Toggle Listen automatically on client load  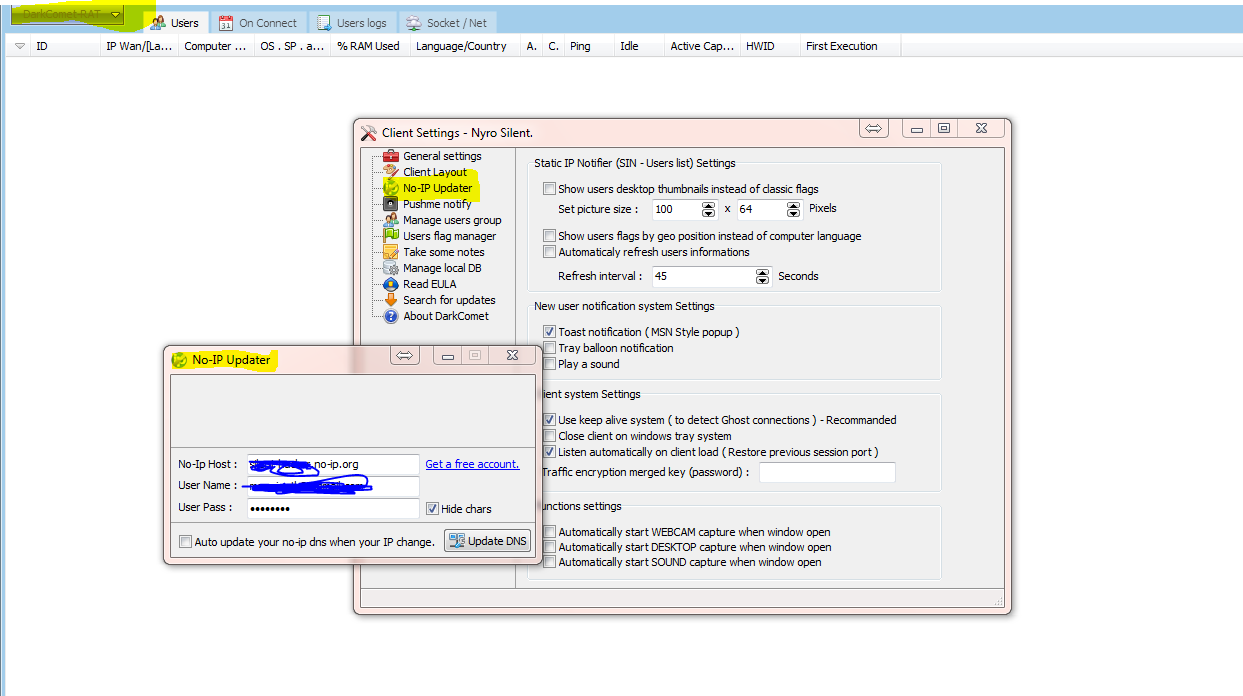pyautogui.click(x=549, y=452)
